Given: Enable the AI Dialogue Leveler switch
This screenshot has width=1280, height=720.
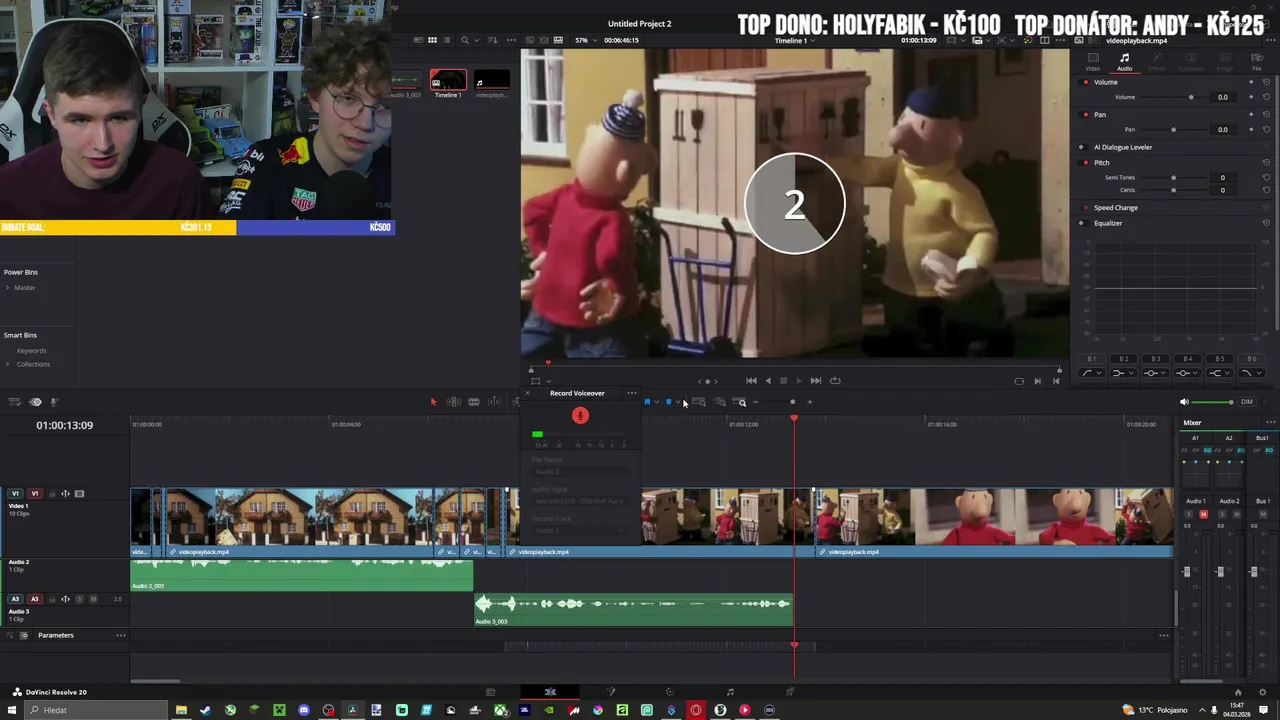Looking at the screenshot, I should coord(1083,147).
